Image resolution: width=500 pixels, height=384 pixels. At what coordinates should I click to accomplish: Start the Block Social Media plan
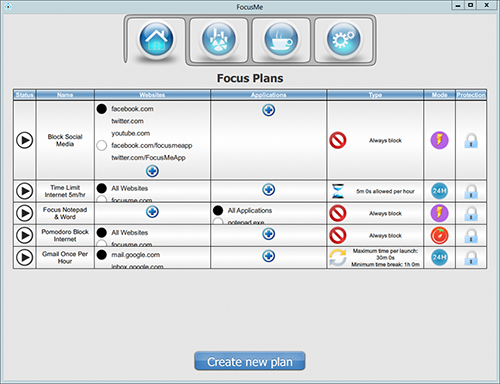25,140
